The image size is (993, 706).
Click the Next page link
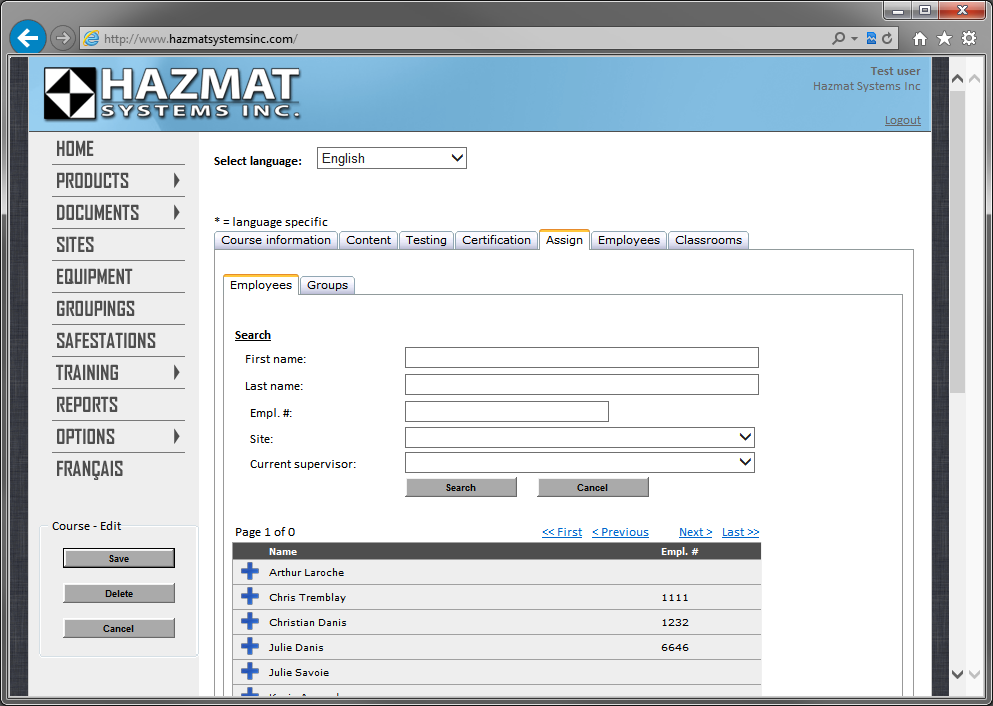[695, 532]
